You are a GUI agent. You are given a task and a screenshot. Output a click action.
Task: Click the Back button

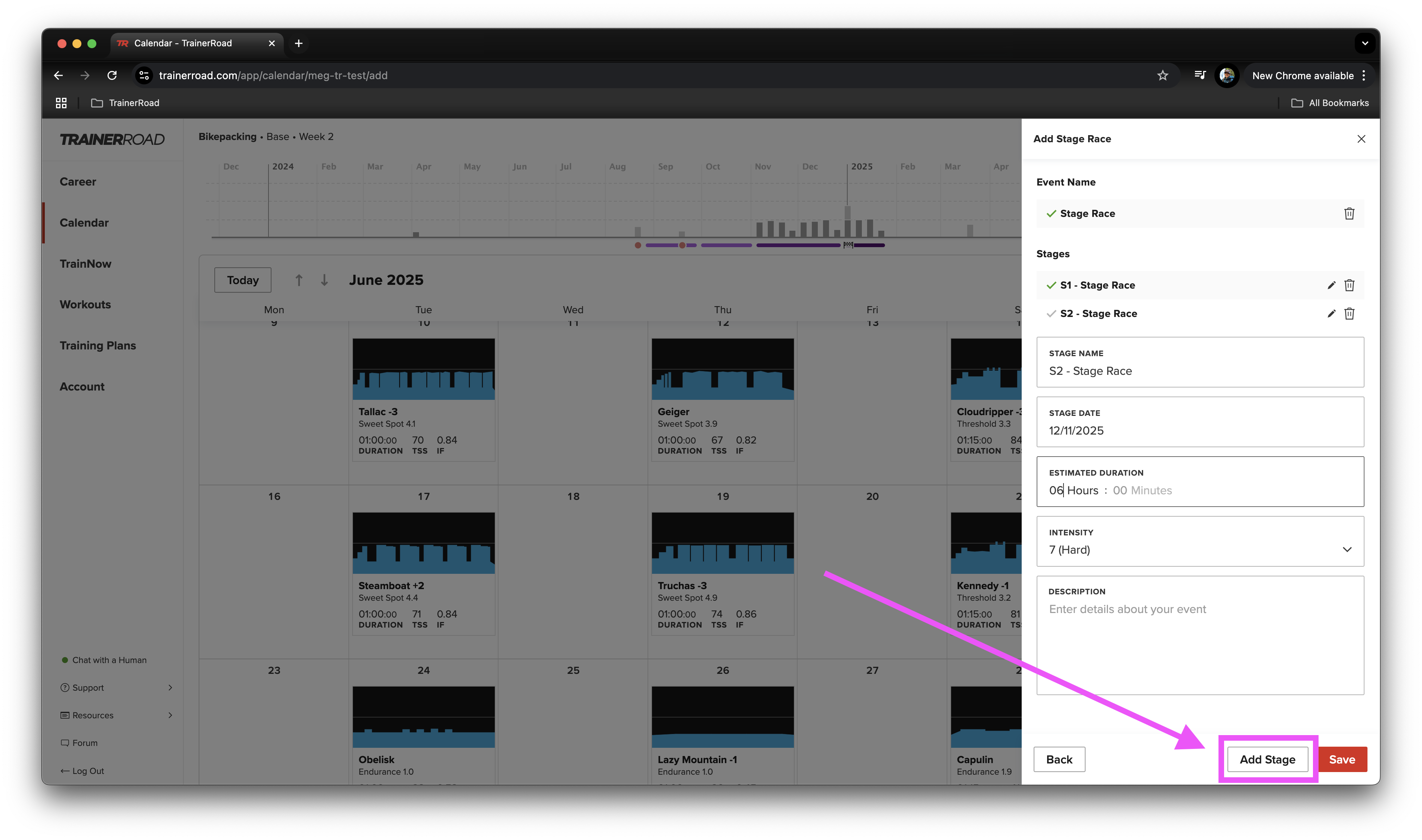[1059, 760]
